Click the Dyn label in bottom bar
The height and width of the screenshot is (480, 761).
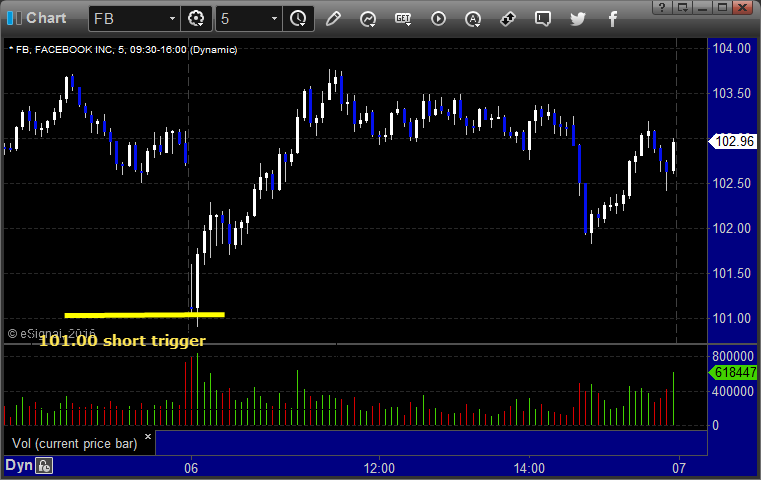(19, 465)
